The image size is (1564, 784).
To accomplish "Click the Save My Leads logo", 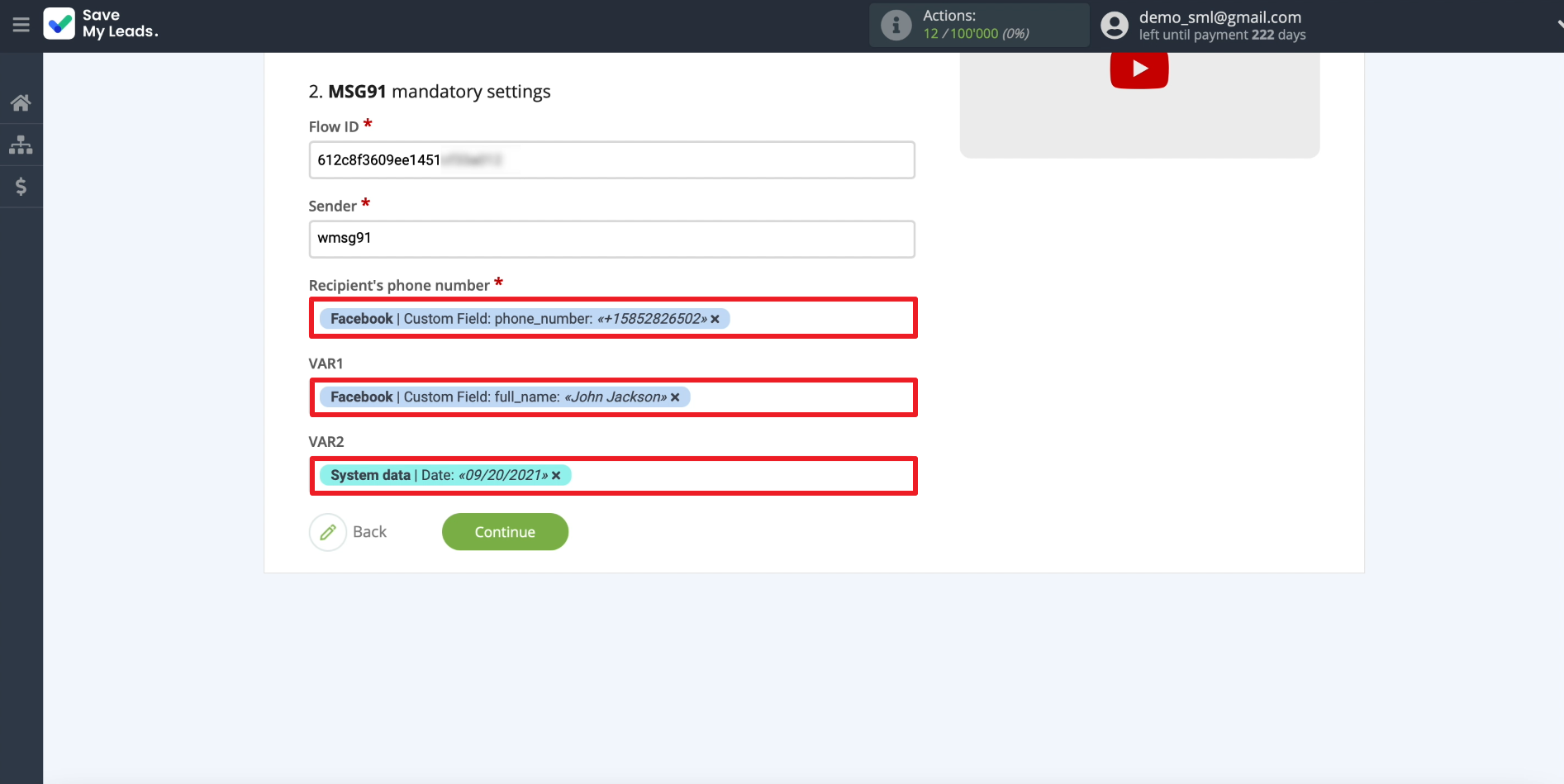I will coord(100,24).
